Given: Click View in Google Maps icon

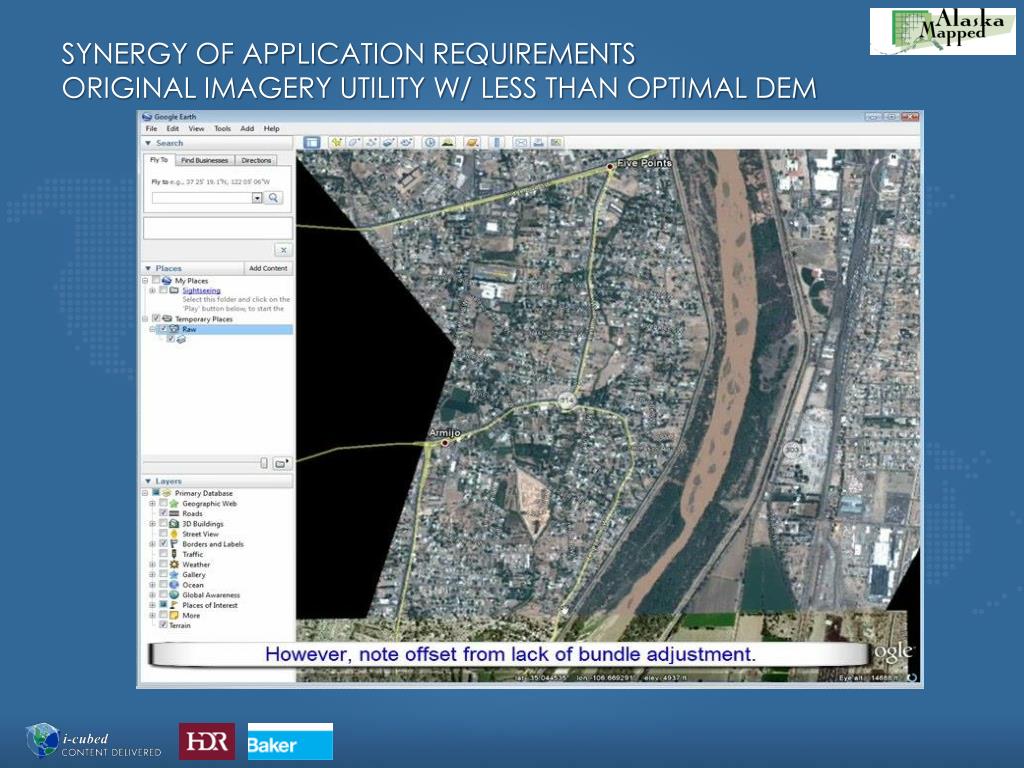Looking at the screenshot, I should pos(556,142).
